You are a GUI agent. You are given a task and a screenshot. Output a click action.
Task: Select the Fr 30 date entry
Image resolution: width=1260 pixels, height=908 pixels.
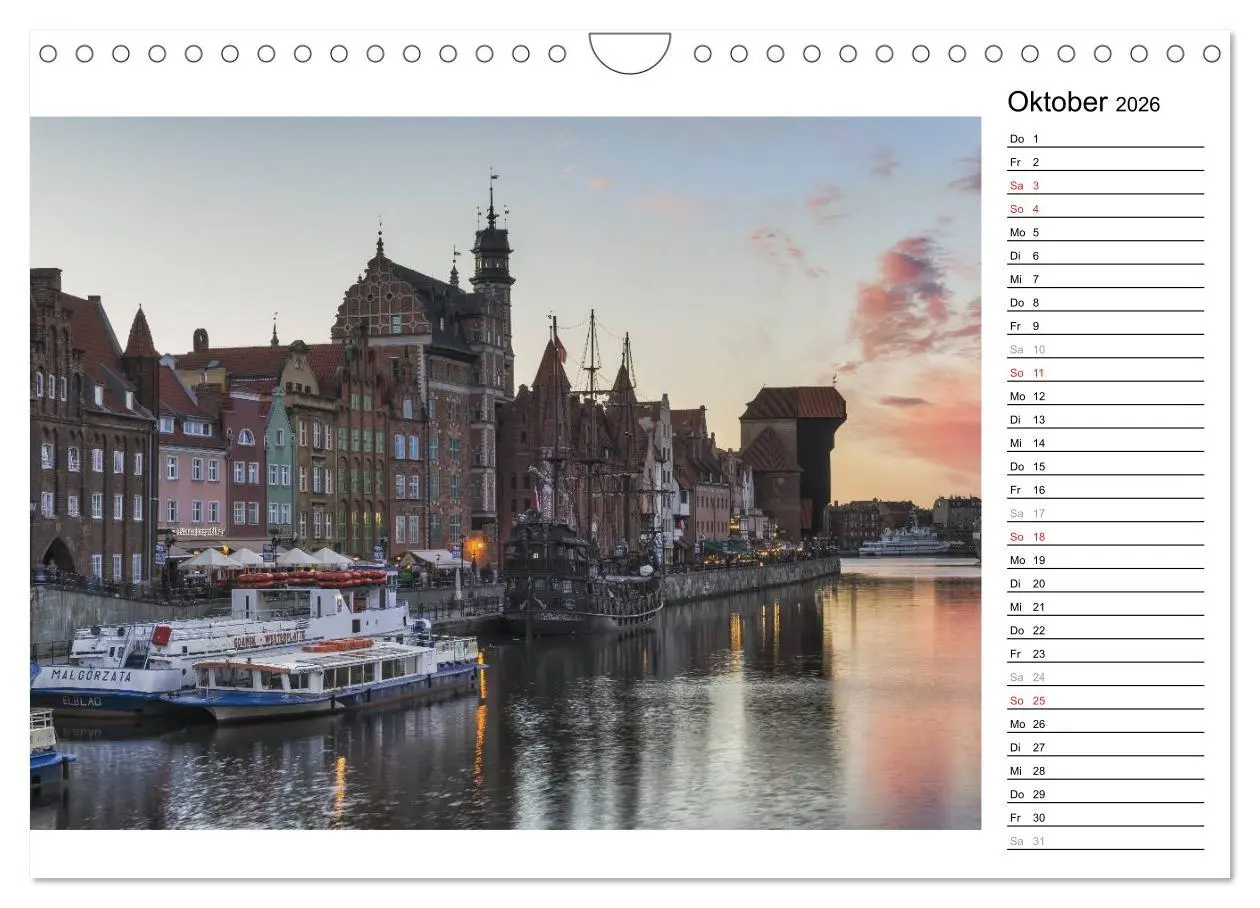(x=1023, y=817)
